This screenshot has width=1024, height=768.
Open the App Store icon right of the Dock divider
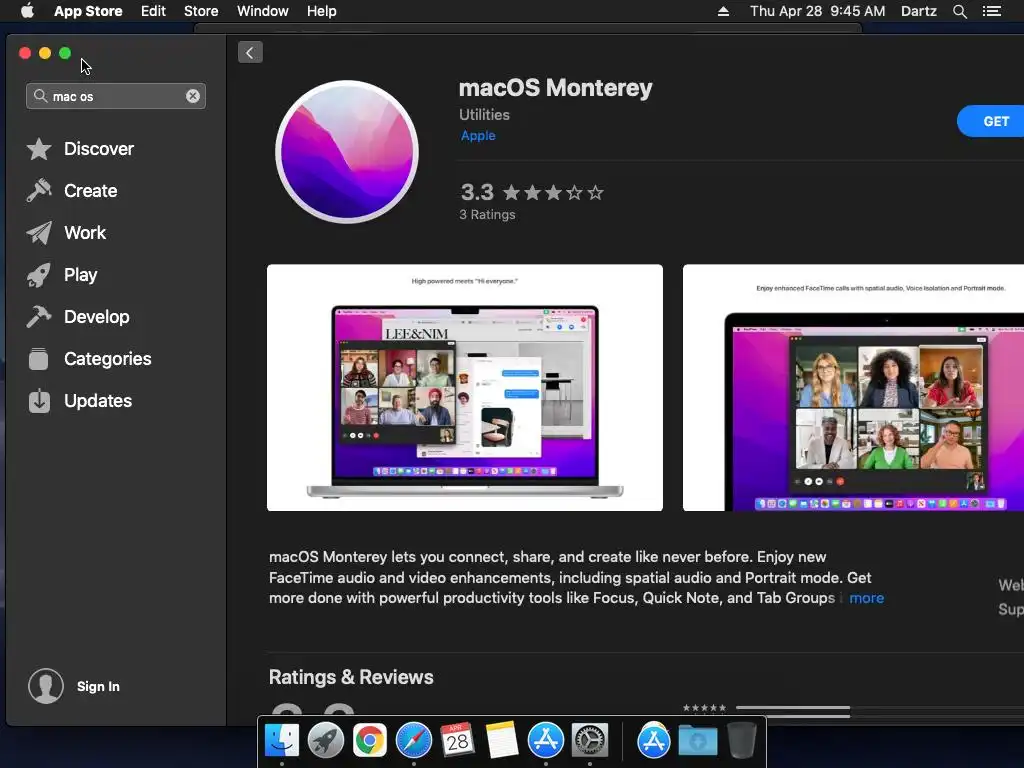click(x=654, y=741)
